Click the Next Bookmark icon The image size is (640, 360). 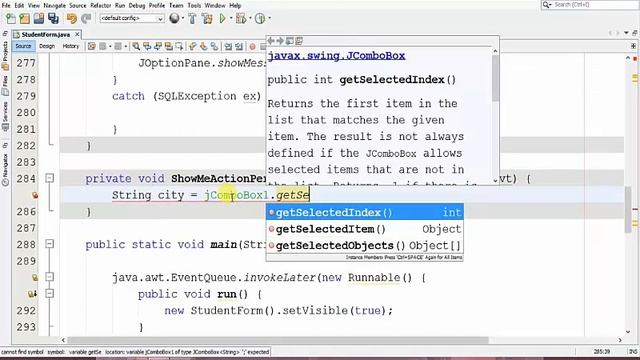tap(203, 46)
